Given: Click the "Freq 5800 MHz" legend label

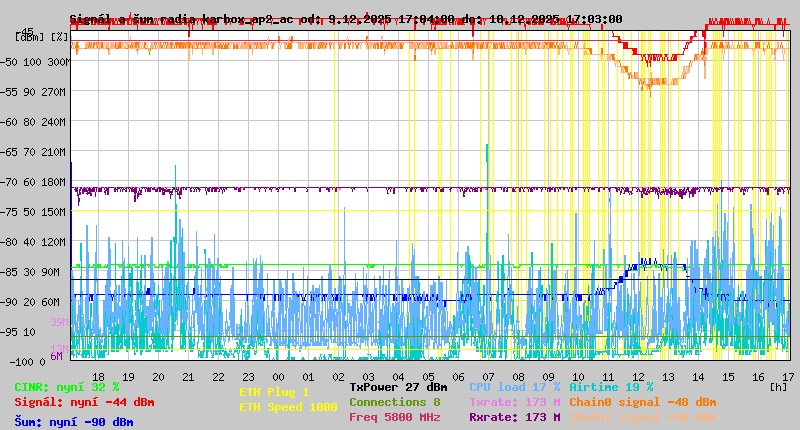Looking at the screenshot, I should (x=395, y=417).
